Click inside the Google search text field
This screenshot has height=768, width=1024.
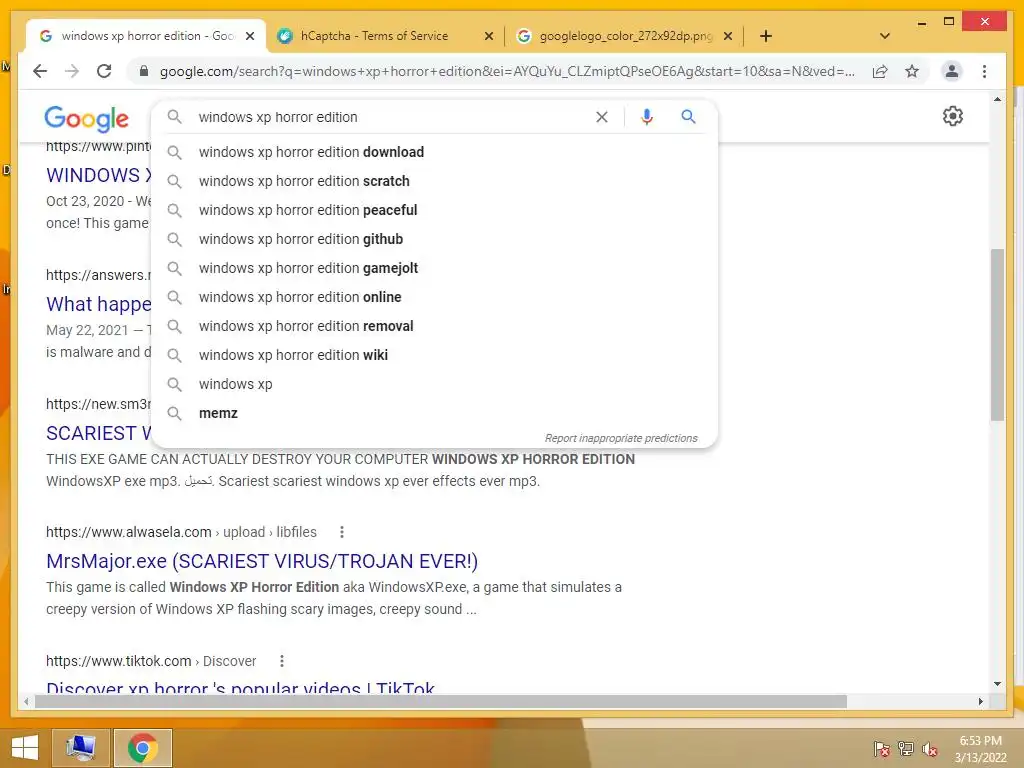pos(392,117)
